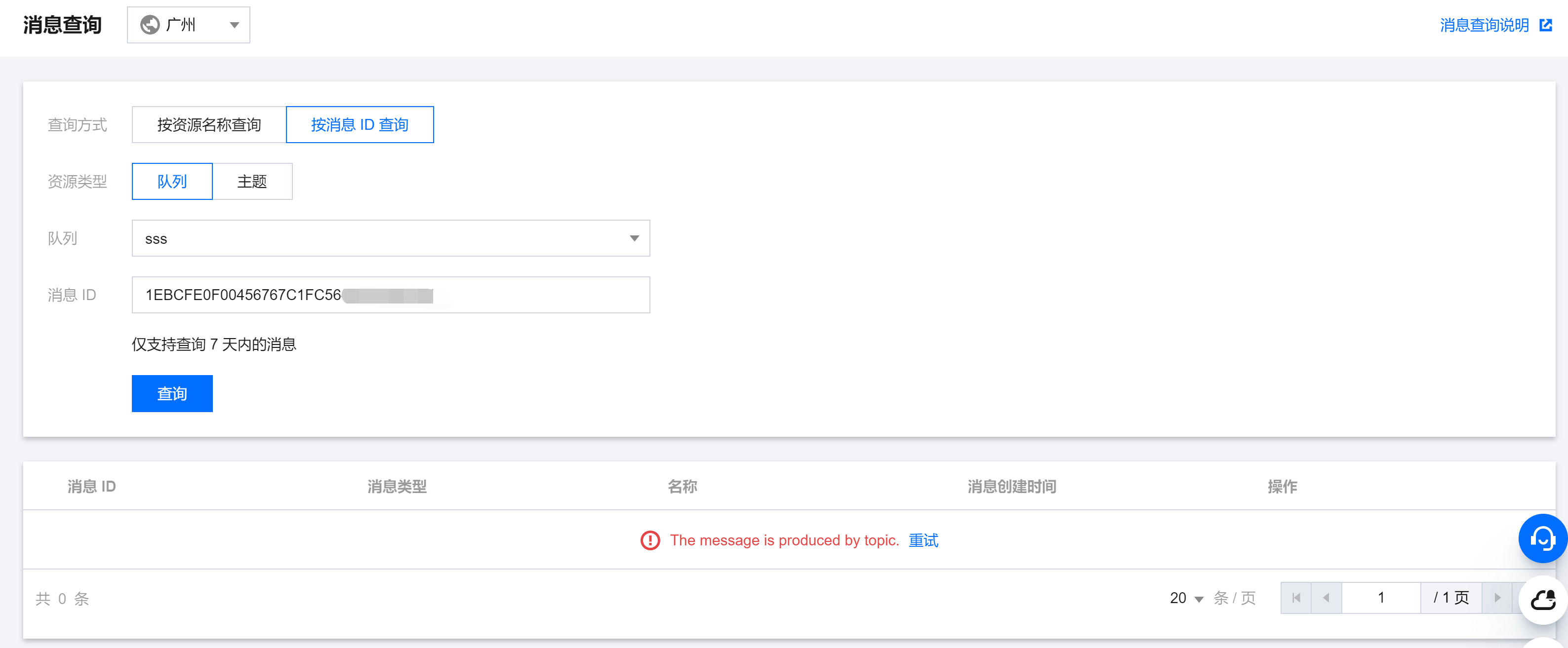Screen dimensions: 1568x648
Task: Click the globe icon beside 广州
Action: point(150,25)
